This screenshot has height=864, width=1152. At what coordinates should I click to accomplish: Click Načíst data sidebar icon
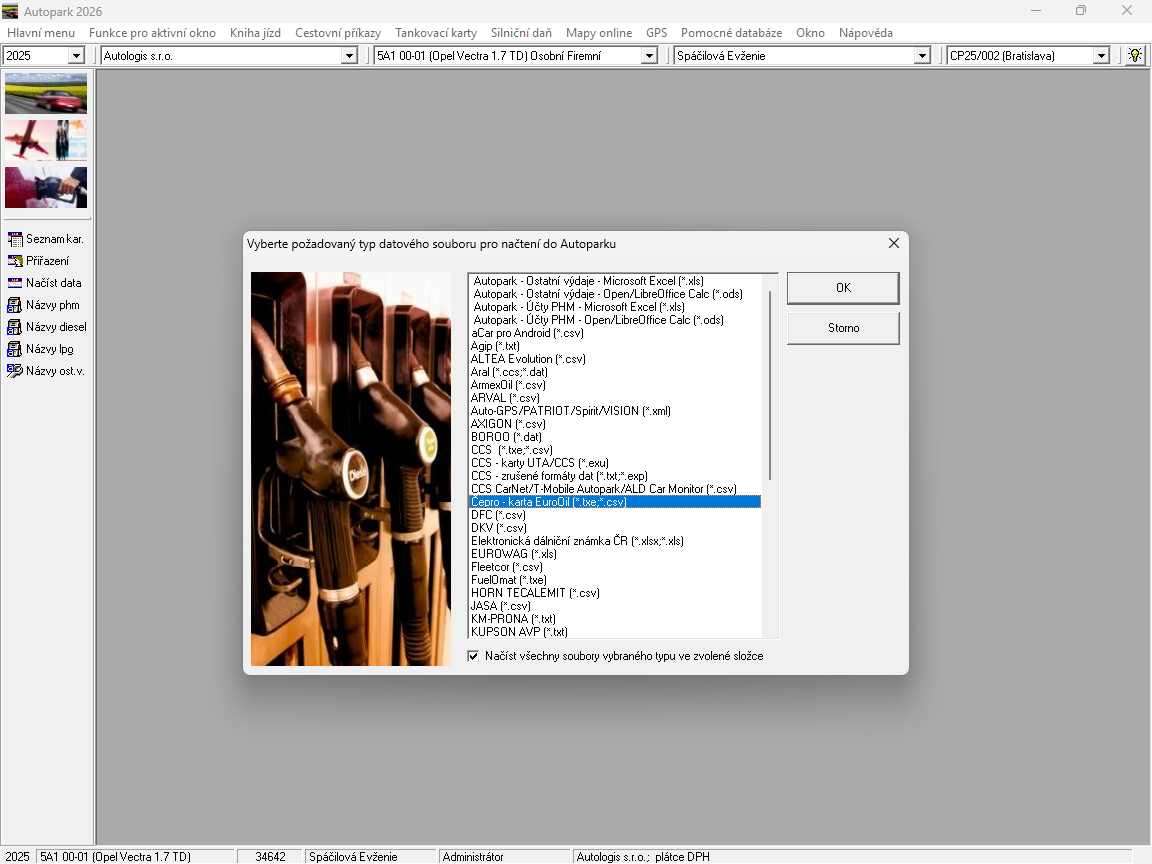[x=15, y=283]
